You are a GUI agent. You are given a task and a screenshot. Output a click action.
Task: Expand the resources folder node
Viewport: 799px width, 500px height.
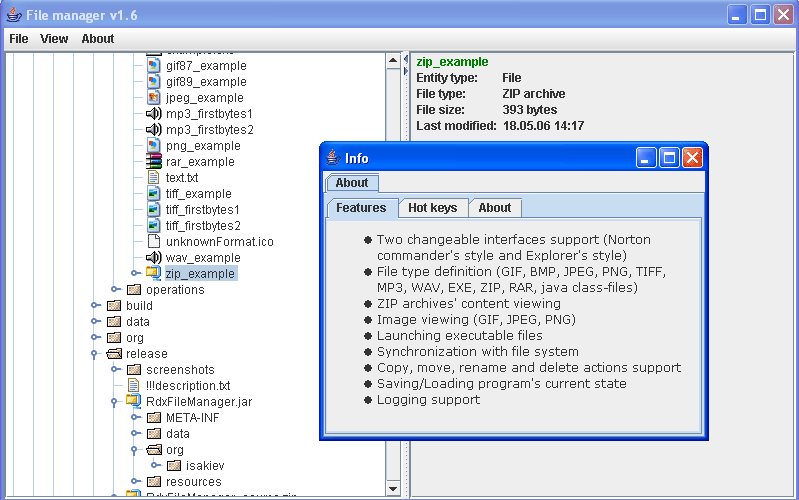tap(135, 481)
